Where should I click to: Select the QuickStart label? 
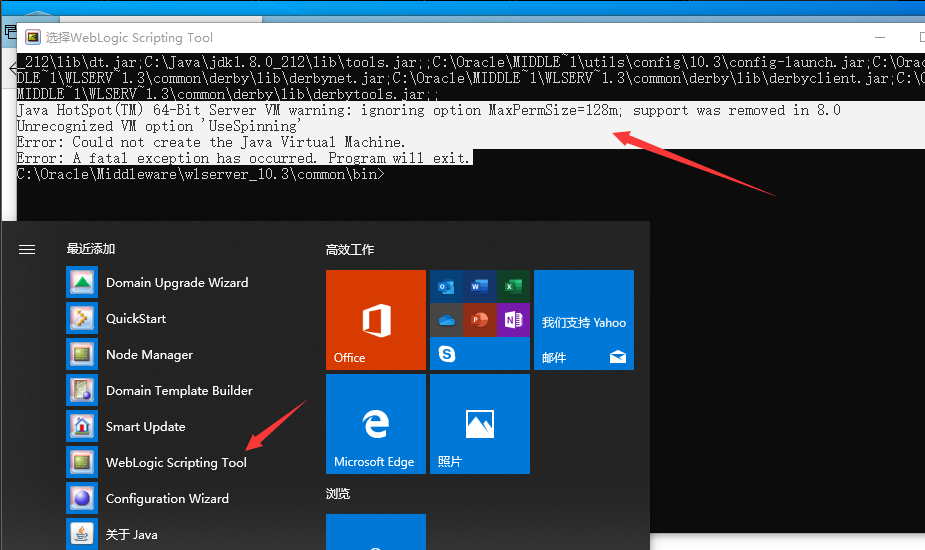[x=136, y=319]
